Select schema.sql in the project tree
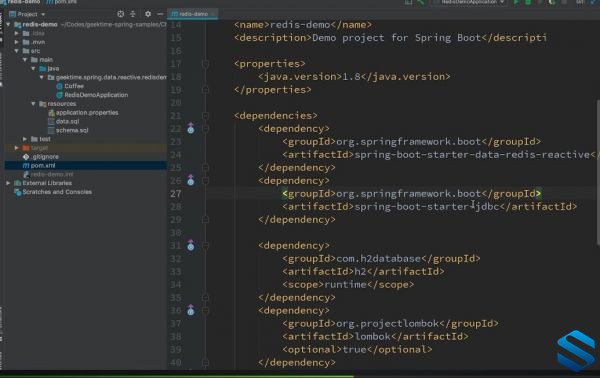 click(72, 130)
